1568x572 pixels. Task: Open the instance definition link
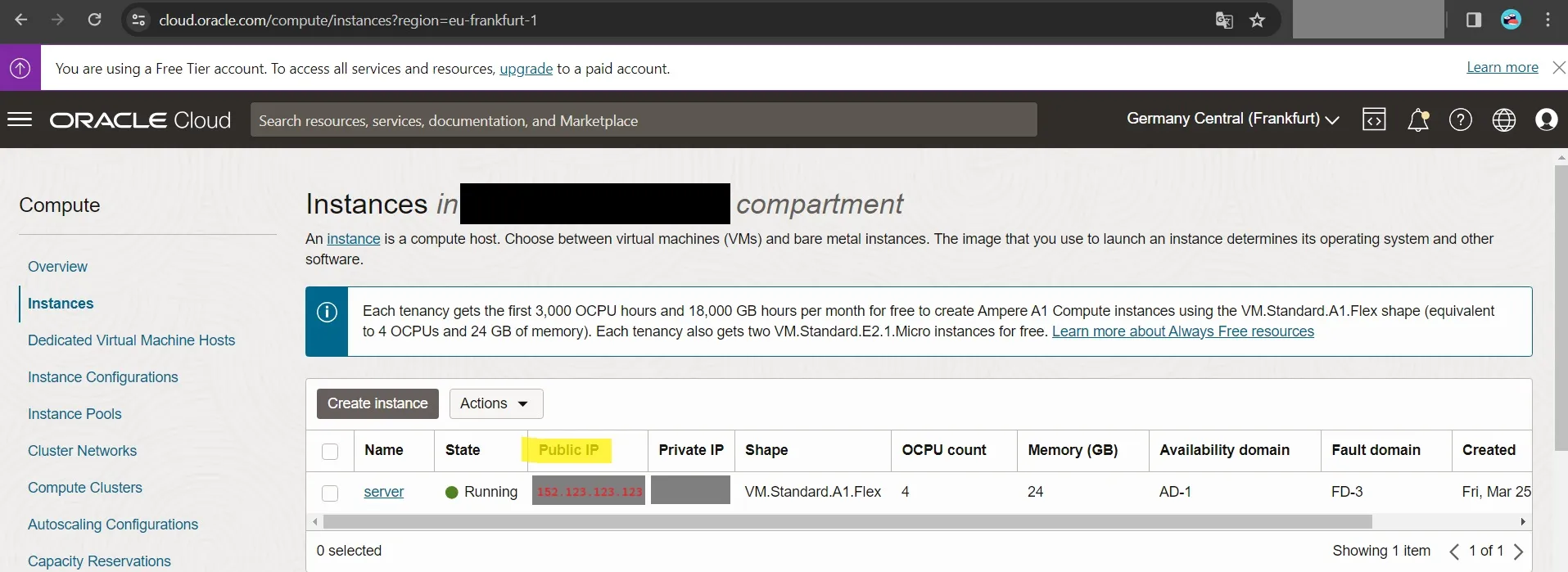point(354,239)
